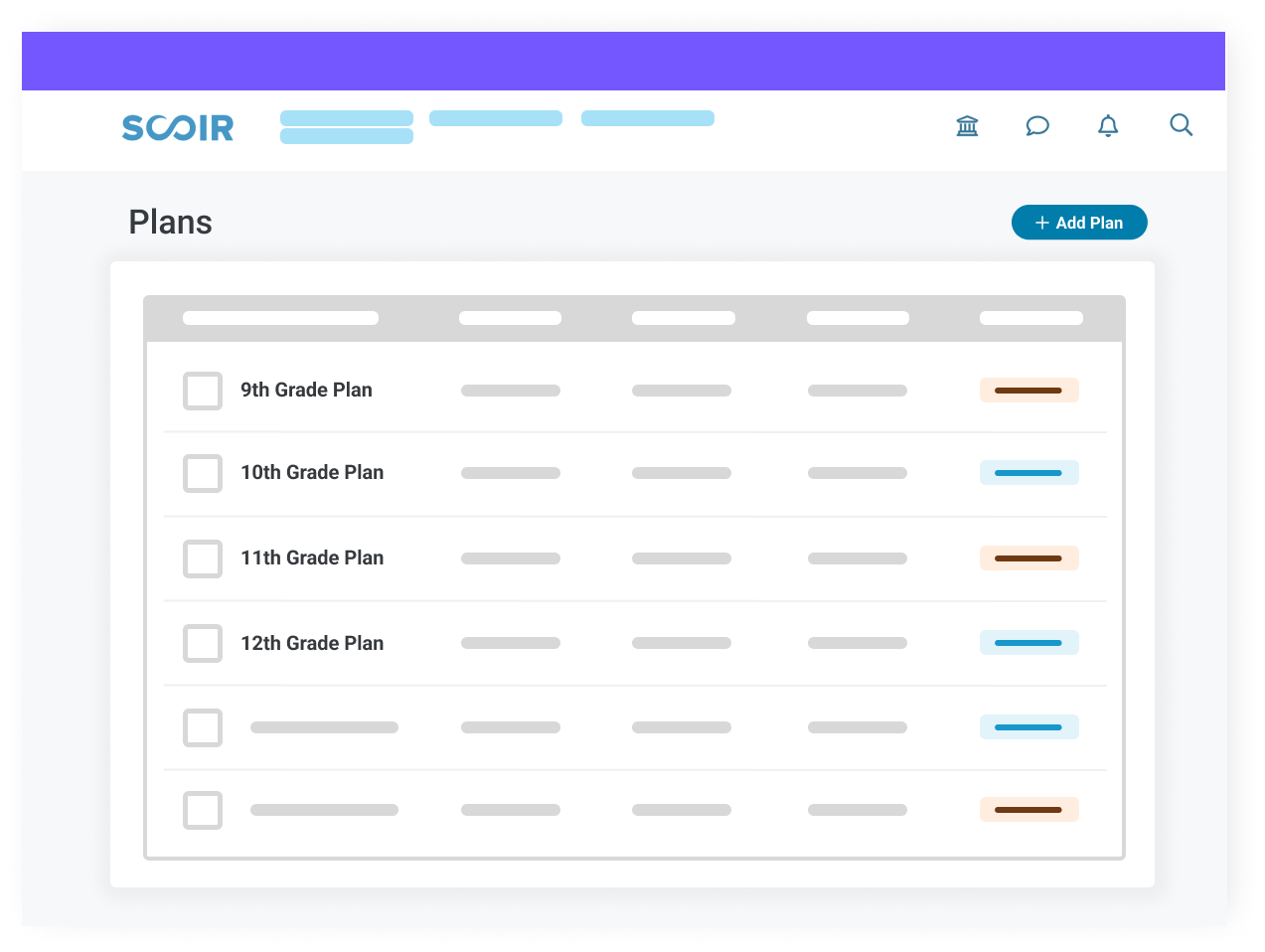Open the chat messages icon
The image size is (1265, 952).
[1037, 125]
